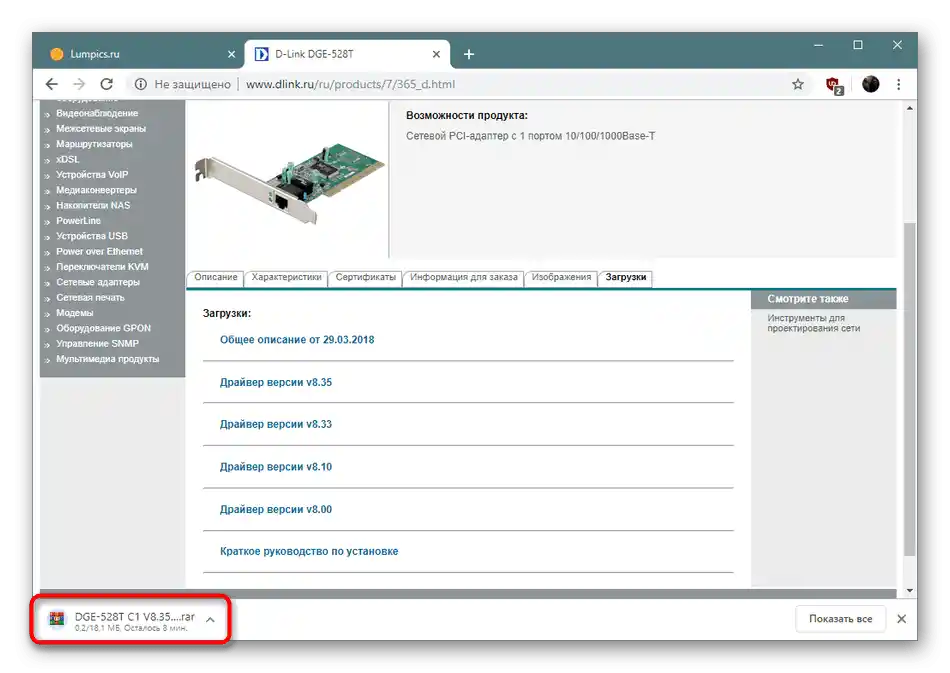Open the Сертификаты tab

(365, 277)
